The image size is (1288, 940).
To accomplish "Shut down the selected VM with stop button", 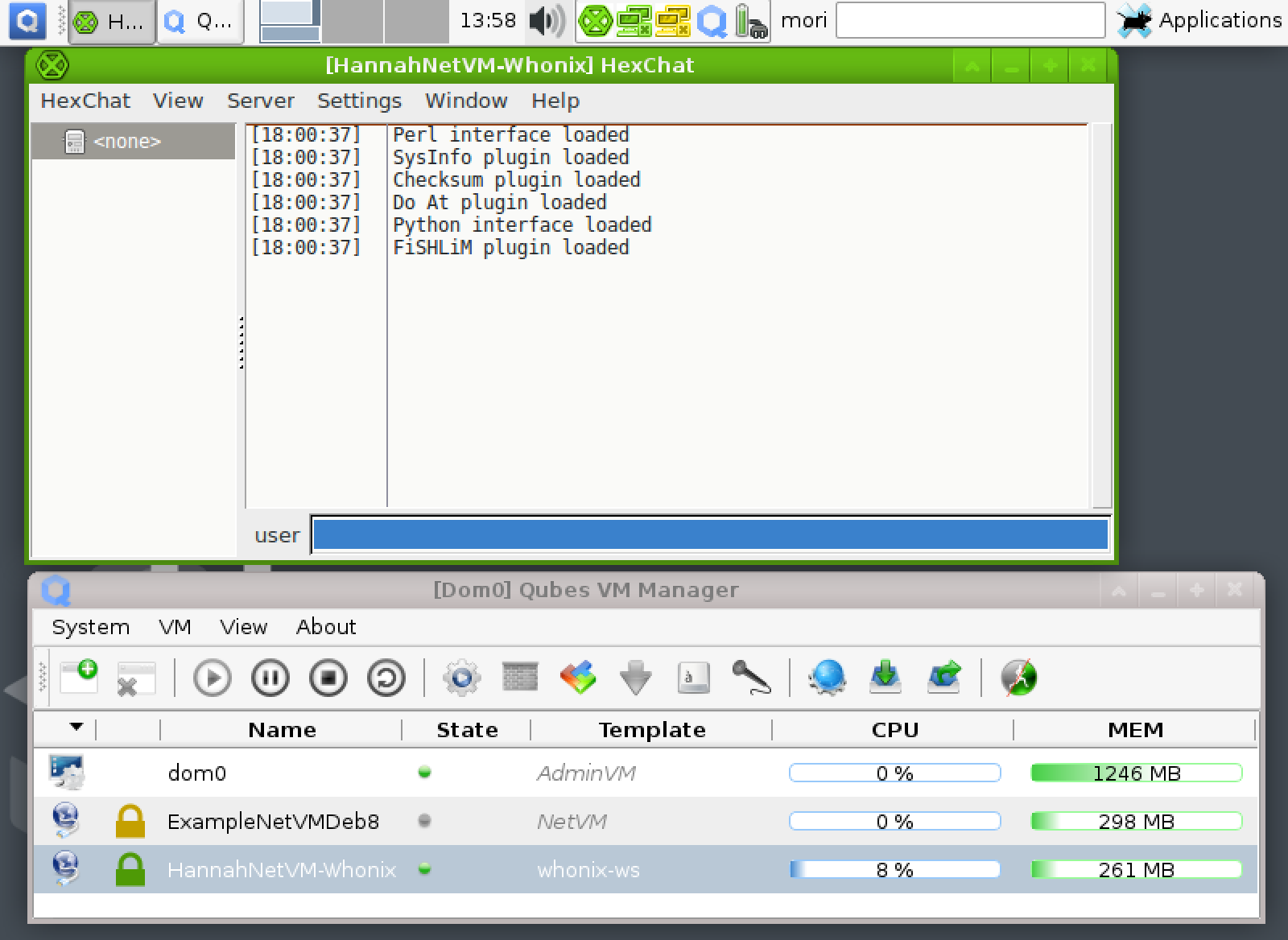I will point(328,678).
